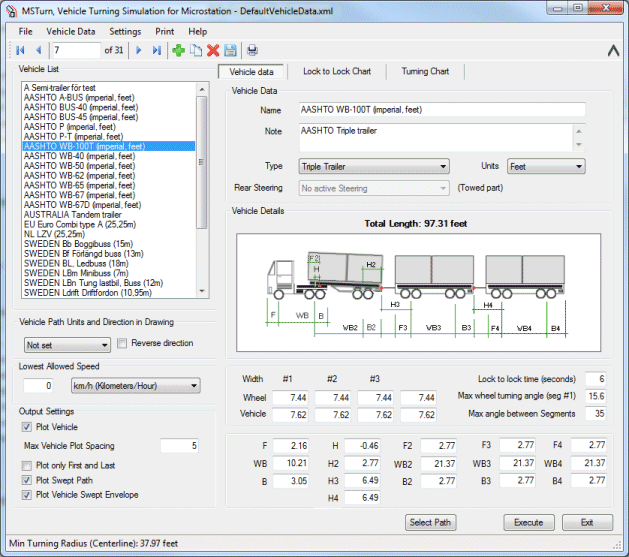Go to first vehicle record
The image size is (629, 557).
[x=20, y=50]
